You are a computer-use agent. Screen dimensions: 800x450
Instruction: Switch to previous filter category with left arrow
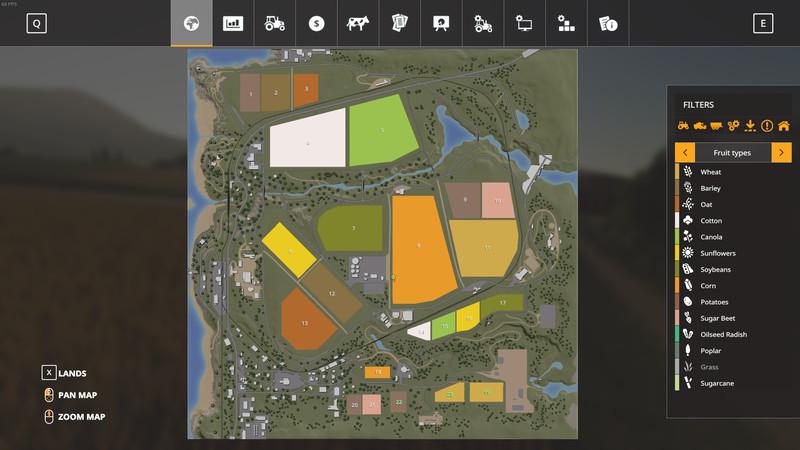point(685,153)
